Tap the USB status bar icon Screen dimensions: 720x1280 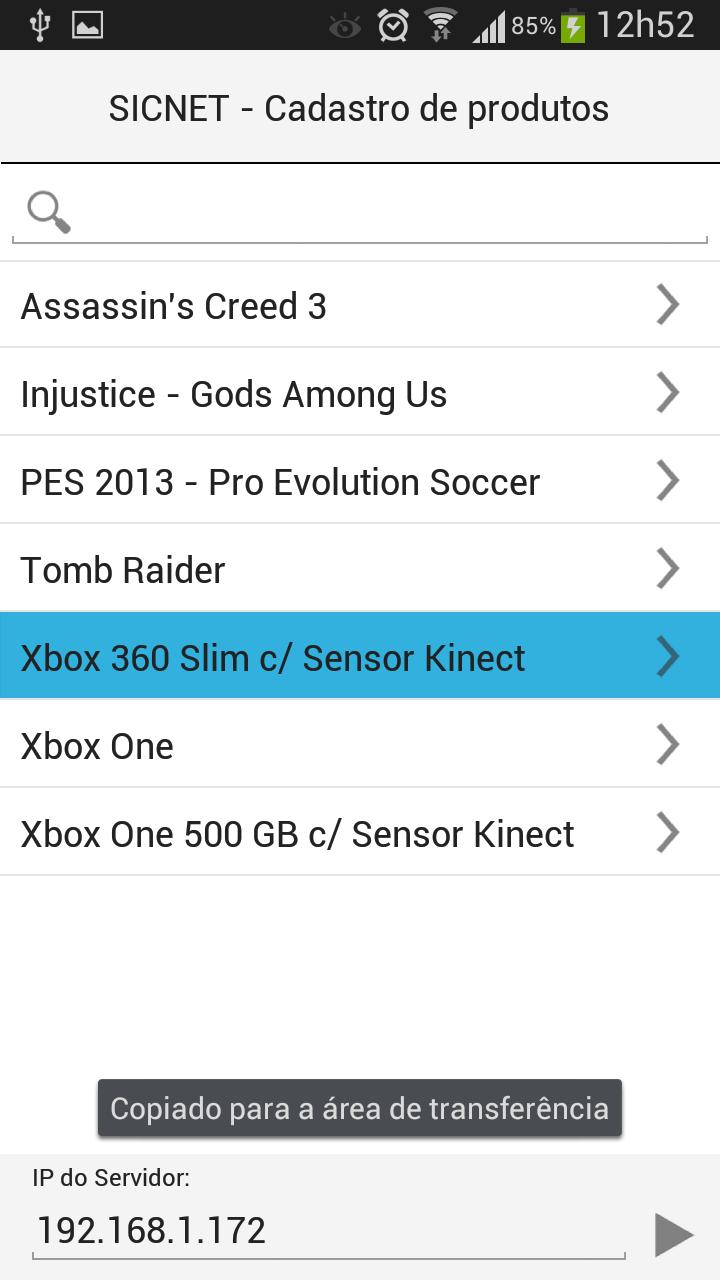40,25
